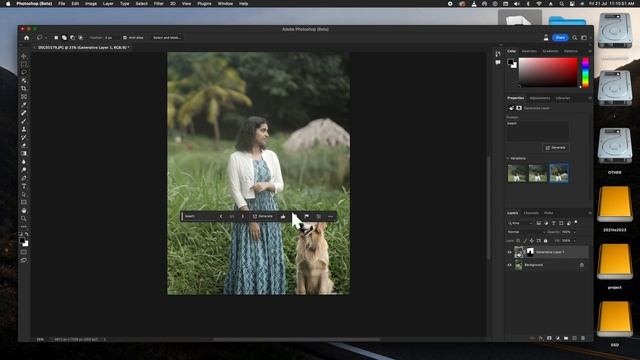The width and height of the screenshot is (640, 360).
Task: Enable New selection mode in options bar
Action: [56, 38]
